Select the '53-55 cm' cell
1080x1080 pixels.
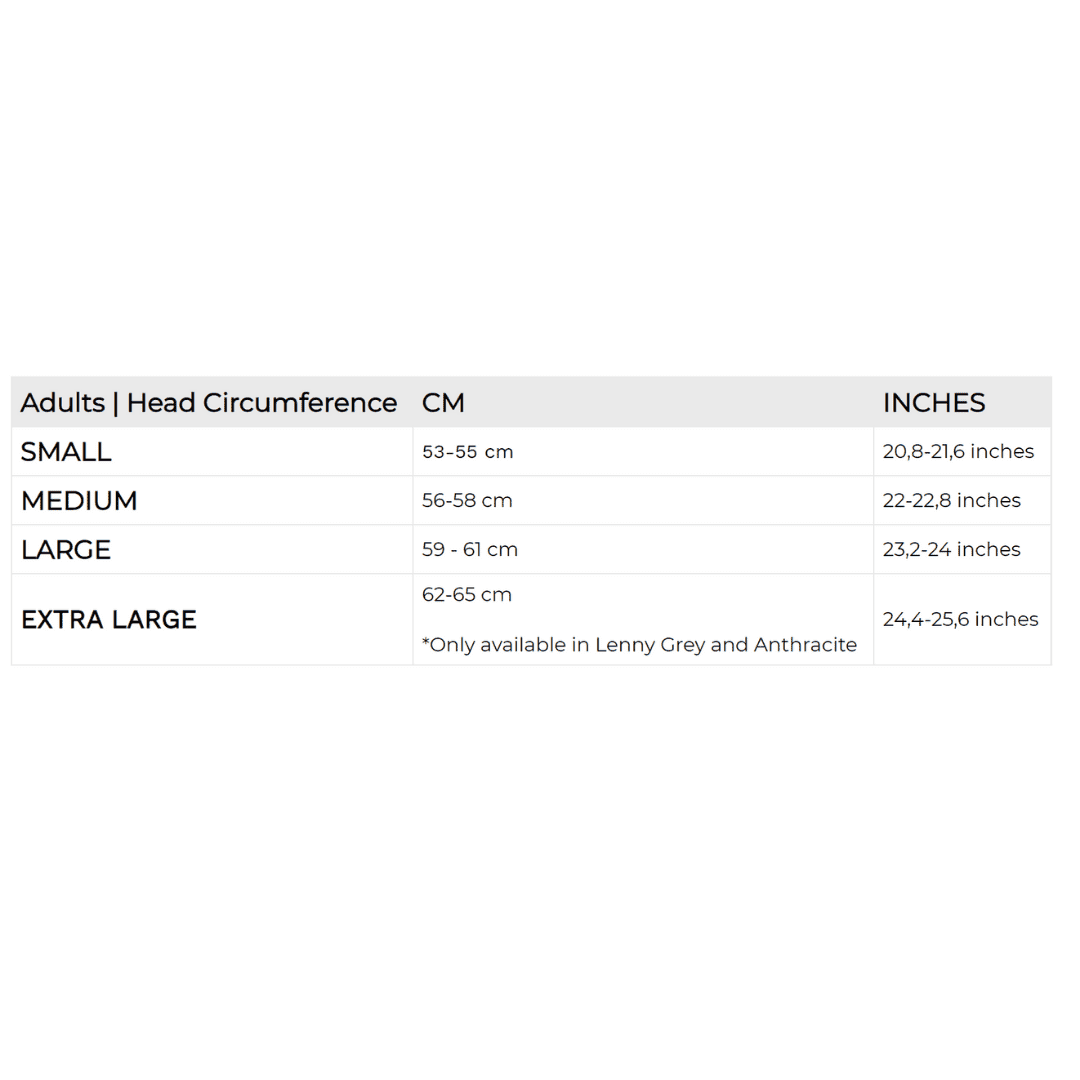click(467, 452)
